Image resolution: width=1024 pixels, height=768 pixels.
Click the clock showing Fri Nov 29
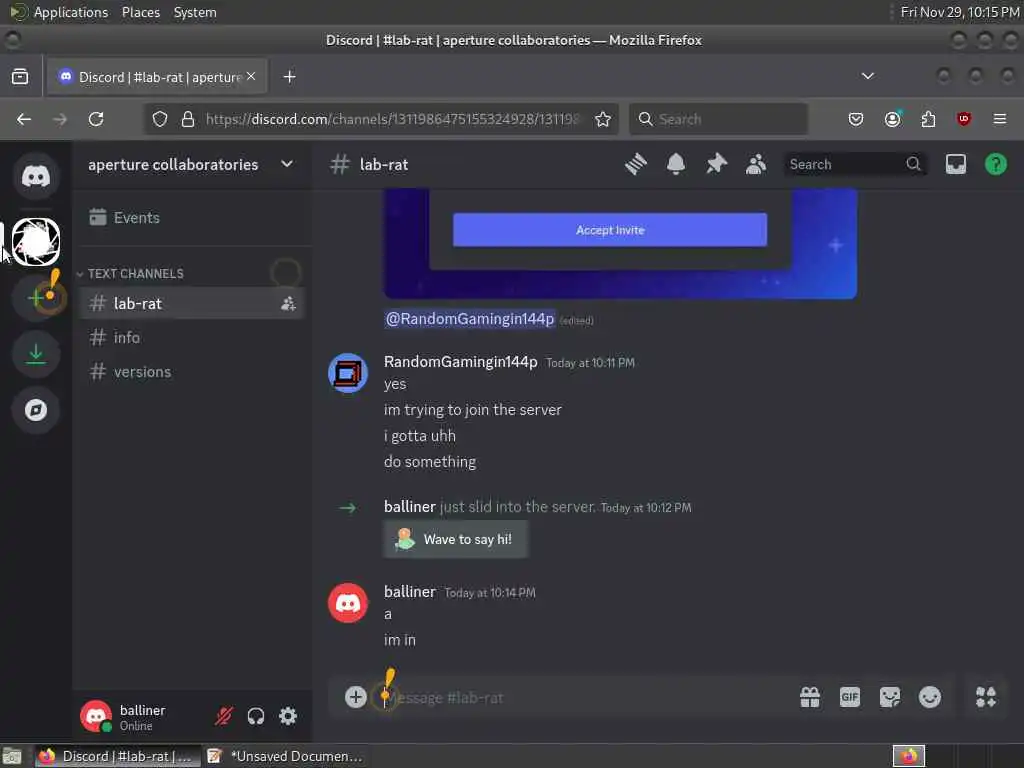pyautogui.click(x=959, y=12)
